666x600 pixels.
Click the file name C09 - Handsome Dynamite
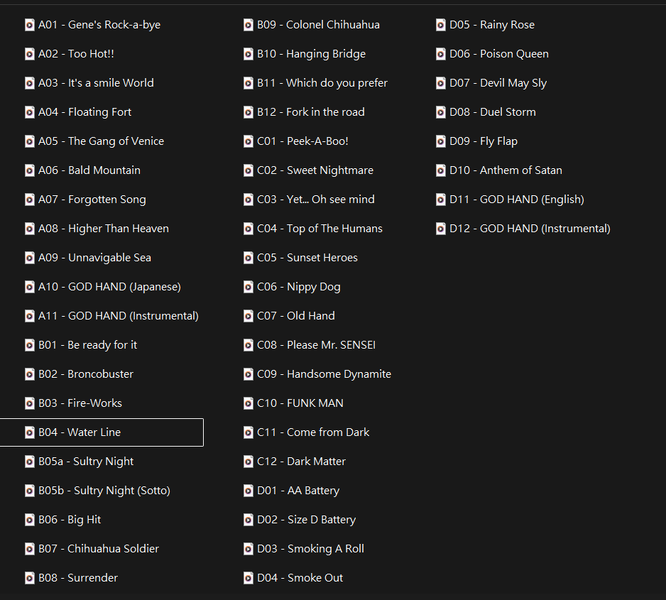coord(324,374)
